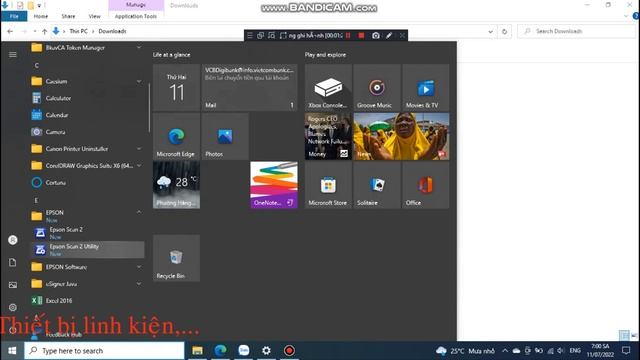Open Excel 2016 from the app list

click(x=87, y=300)
